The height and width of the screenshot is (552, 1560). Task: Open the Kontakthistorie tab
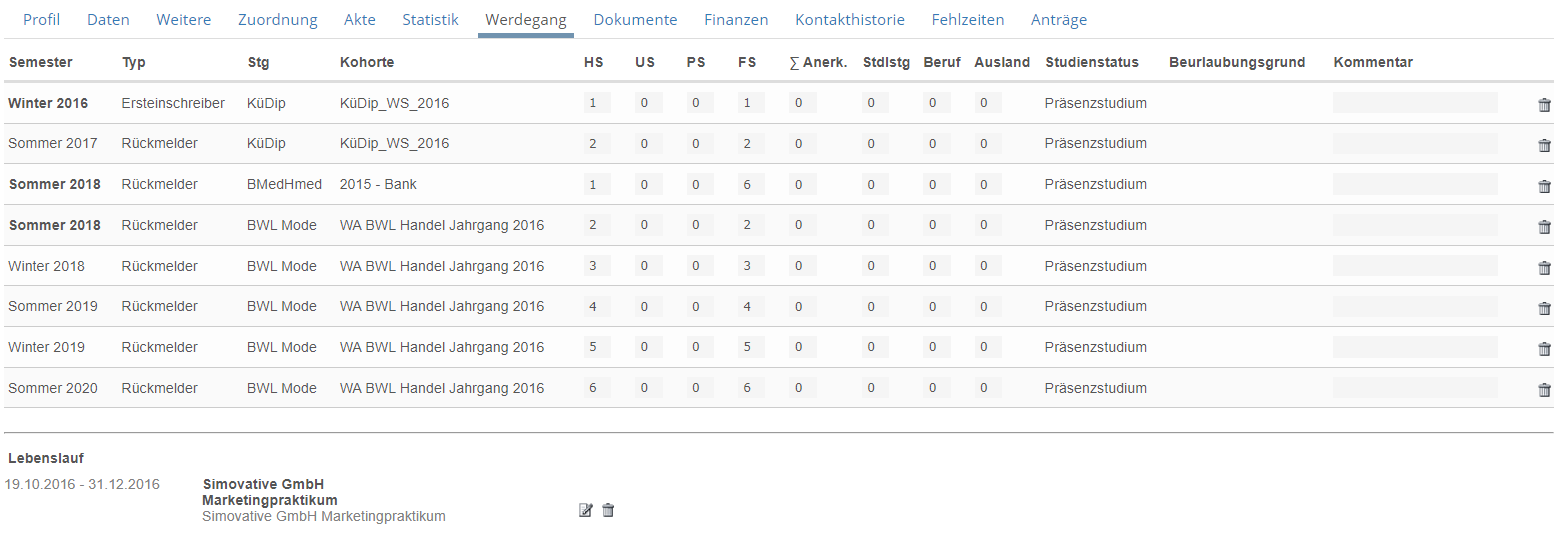coord(850,20)
